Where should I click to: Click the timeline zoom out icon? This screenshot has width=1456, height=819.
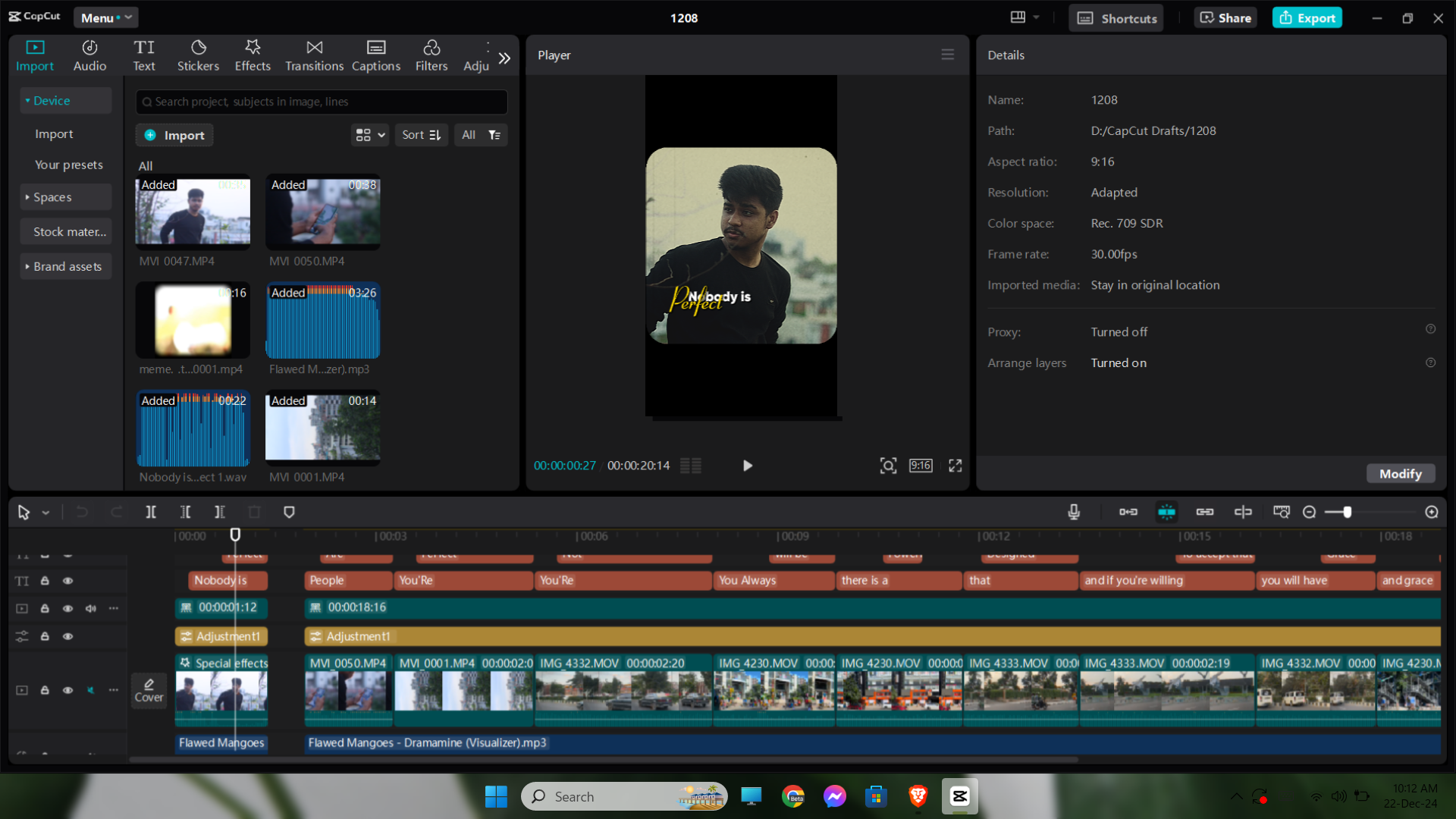coord(1309,513)
